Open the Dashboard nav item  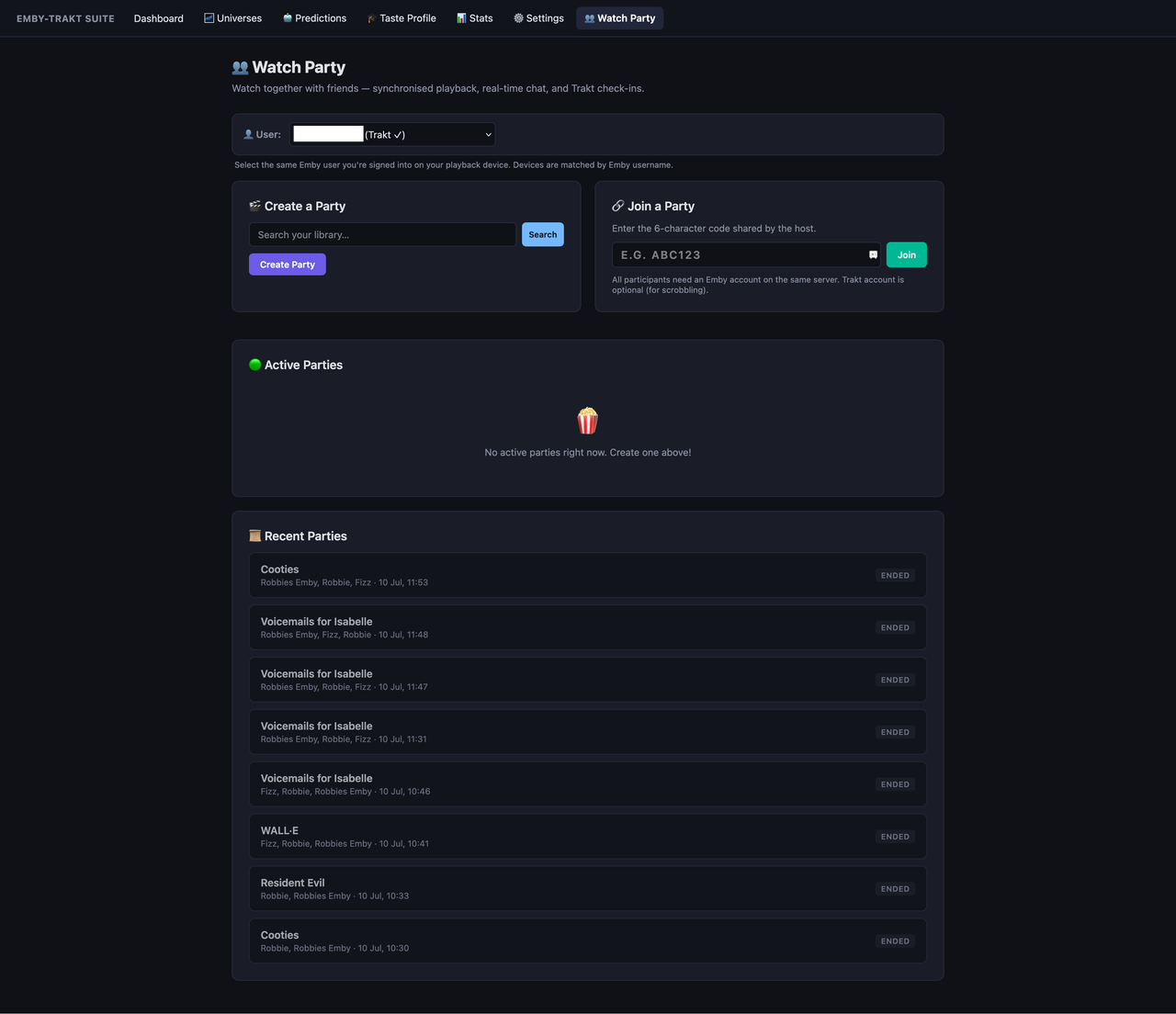[x=158, y=18]
